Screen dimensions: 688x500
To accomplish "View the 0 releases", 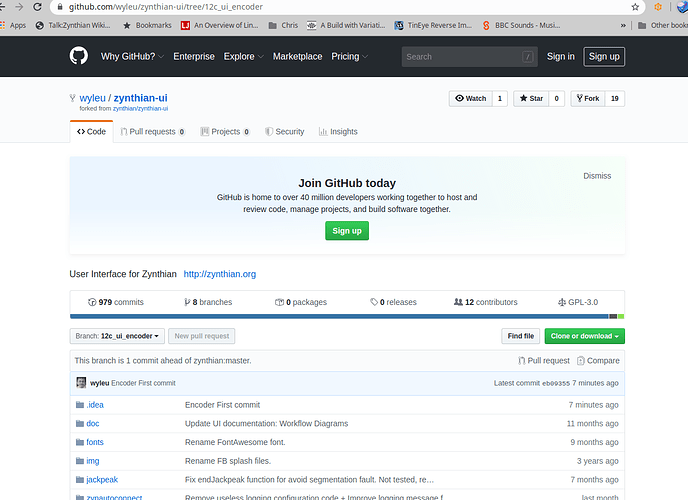I will click(x=394, y=302).
